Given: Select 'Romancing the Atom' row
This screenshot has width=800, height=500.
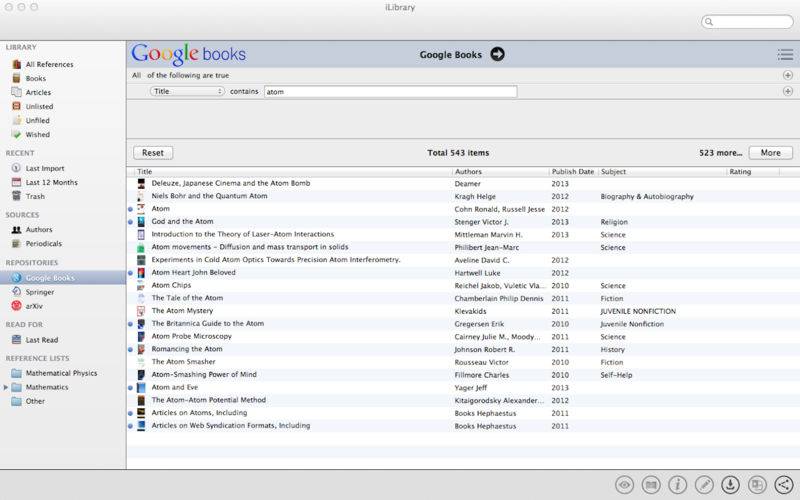Looking at the screenshot, I should (463, 349).
